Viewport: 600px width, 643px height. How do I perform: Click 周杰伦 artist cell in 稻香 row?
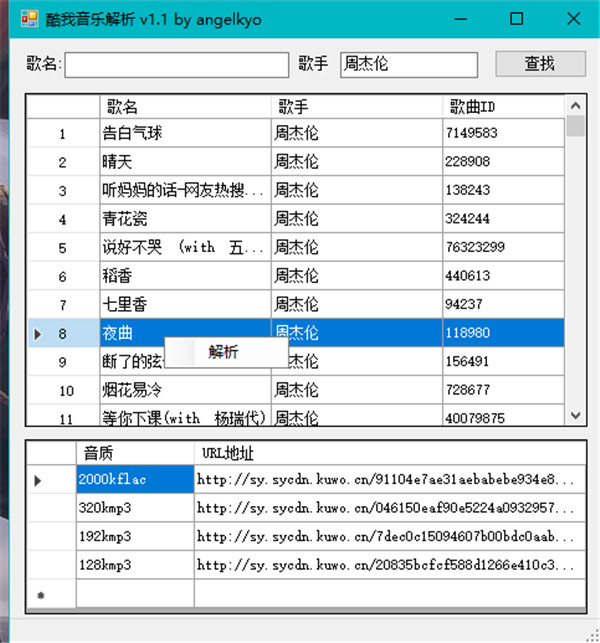pos(357,276)
